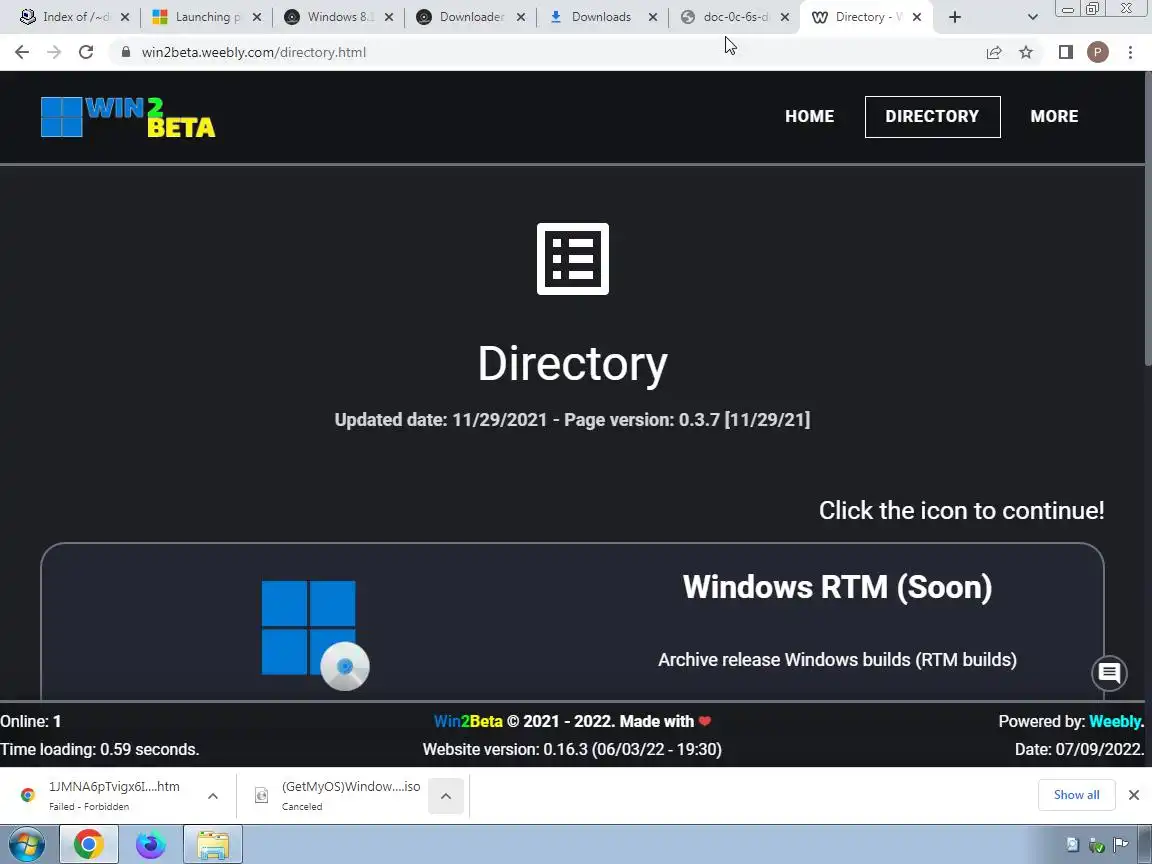Viewport: 1152px width, 864px height.
Task: Open the chat bubble widget
Action: pyautogui.click(x=1109, y=672)
